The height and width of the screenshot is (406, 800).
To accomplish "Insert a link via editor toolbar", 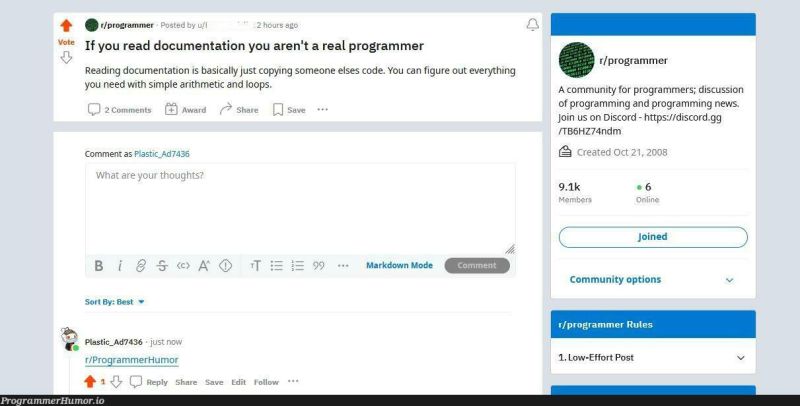I will [141, 266].
